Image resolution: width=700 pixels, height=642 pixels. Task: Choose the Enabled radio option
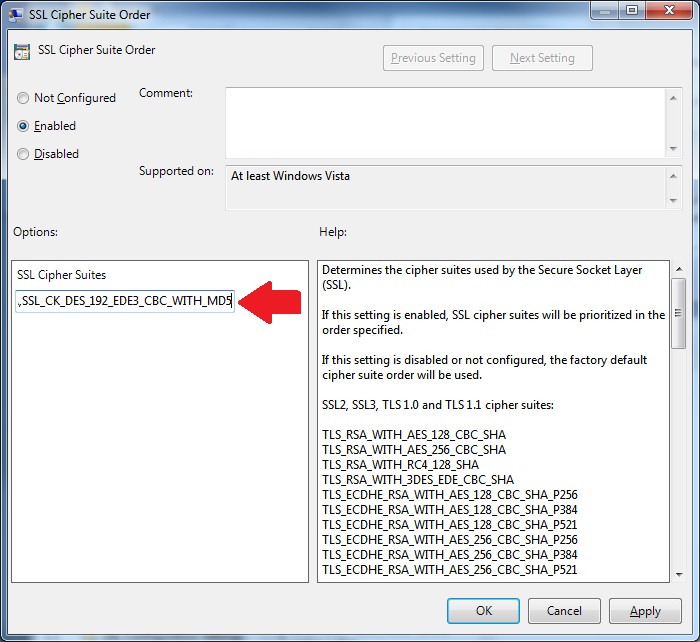pyautogui.click(x=23, y=126)
